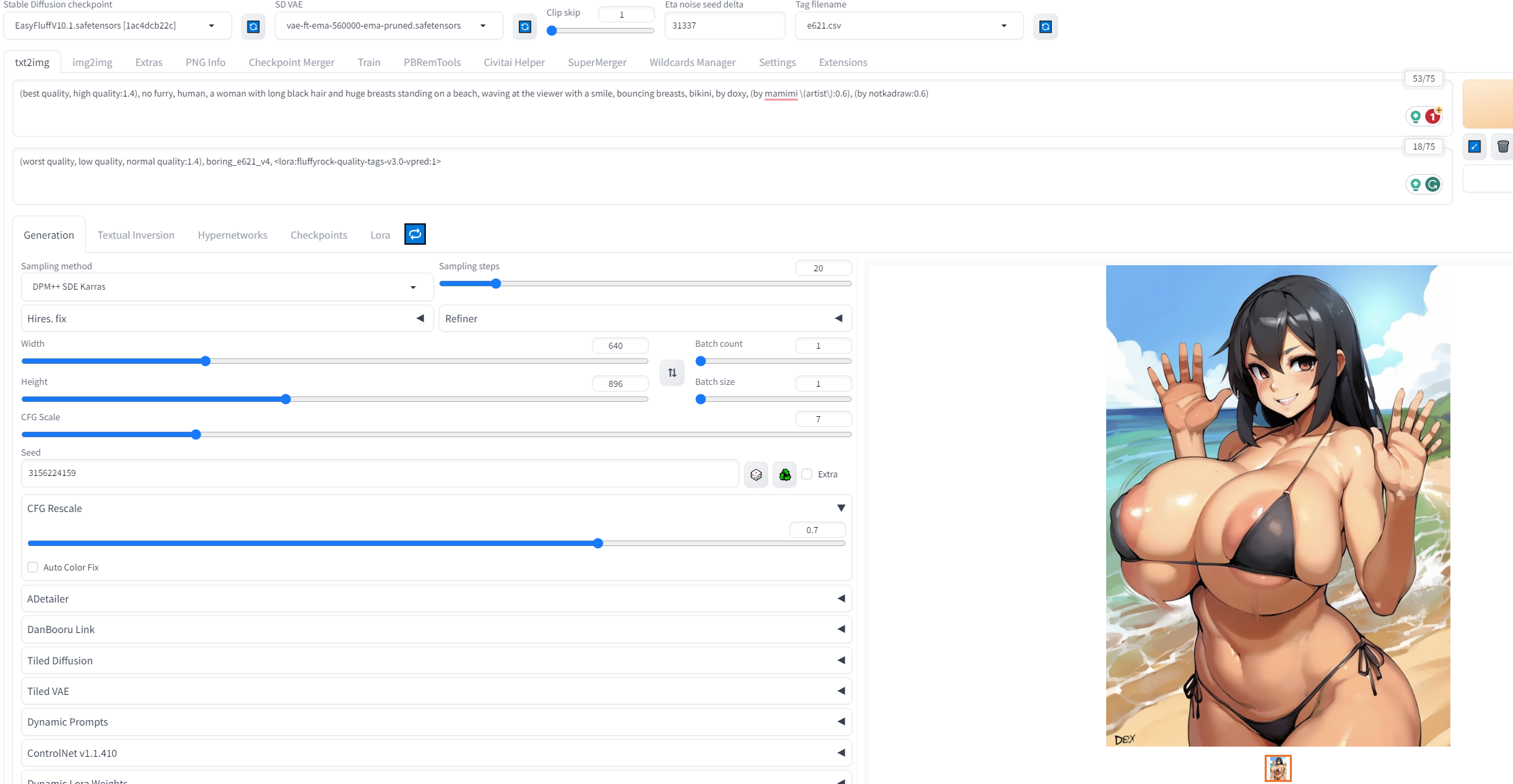Adjust the CFG Rescale slider

point(437,543)
